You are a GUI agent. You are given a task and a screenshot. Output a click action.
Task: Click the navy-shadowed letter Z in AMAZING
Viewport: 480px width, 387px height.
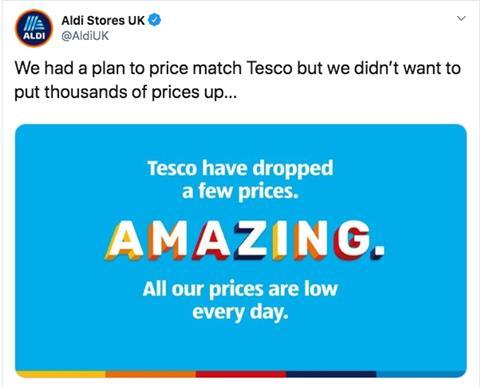pyautogui.click(x=250, y=241)
